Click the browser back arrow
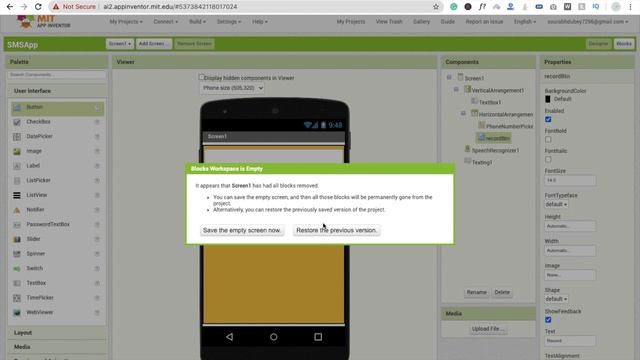The width and height of the screenshot is (640, 360). point(10,7)
